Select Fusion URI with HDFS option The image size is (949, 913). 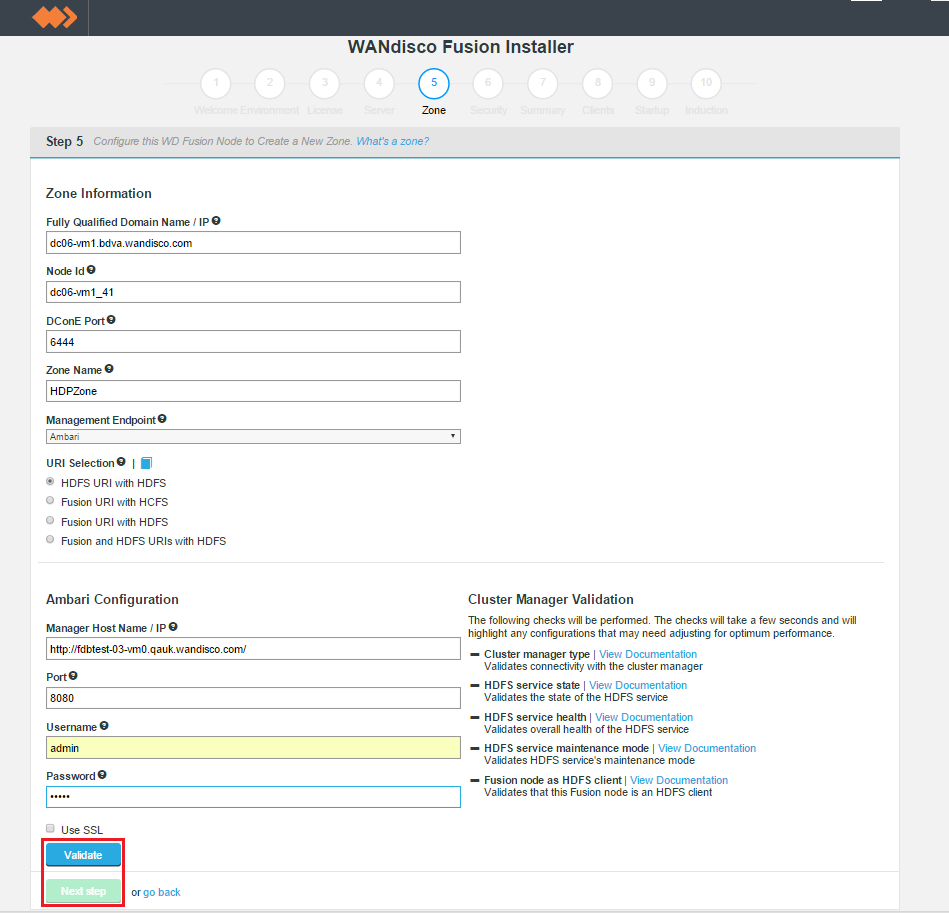(x=50, y=520)
